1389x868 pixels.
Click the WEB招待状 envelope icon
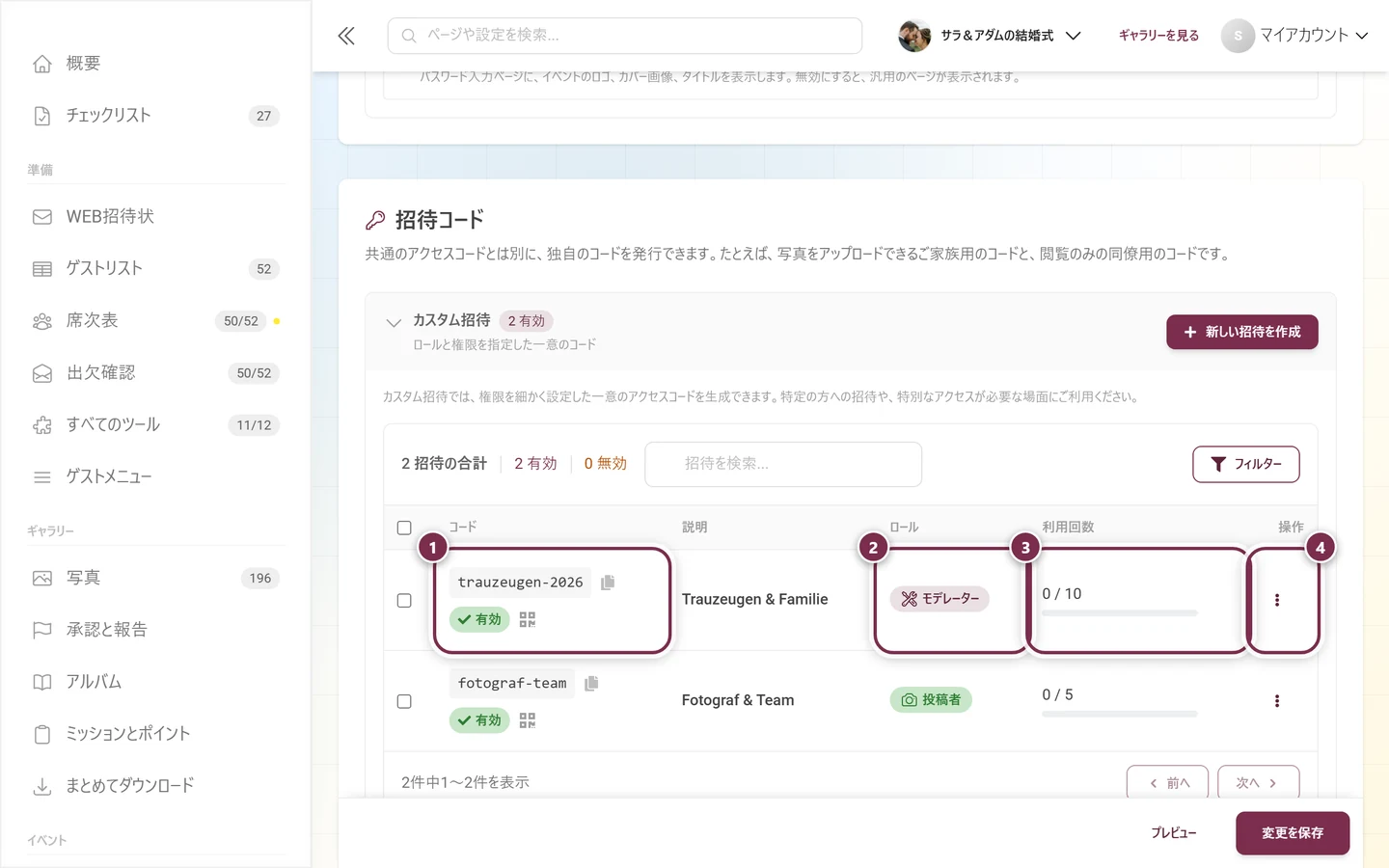(42, 217)
